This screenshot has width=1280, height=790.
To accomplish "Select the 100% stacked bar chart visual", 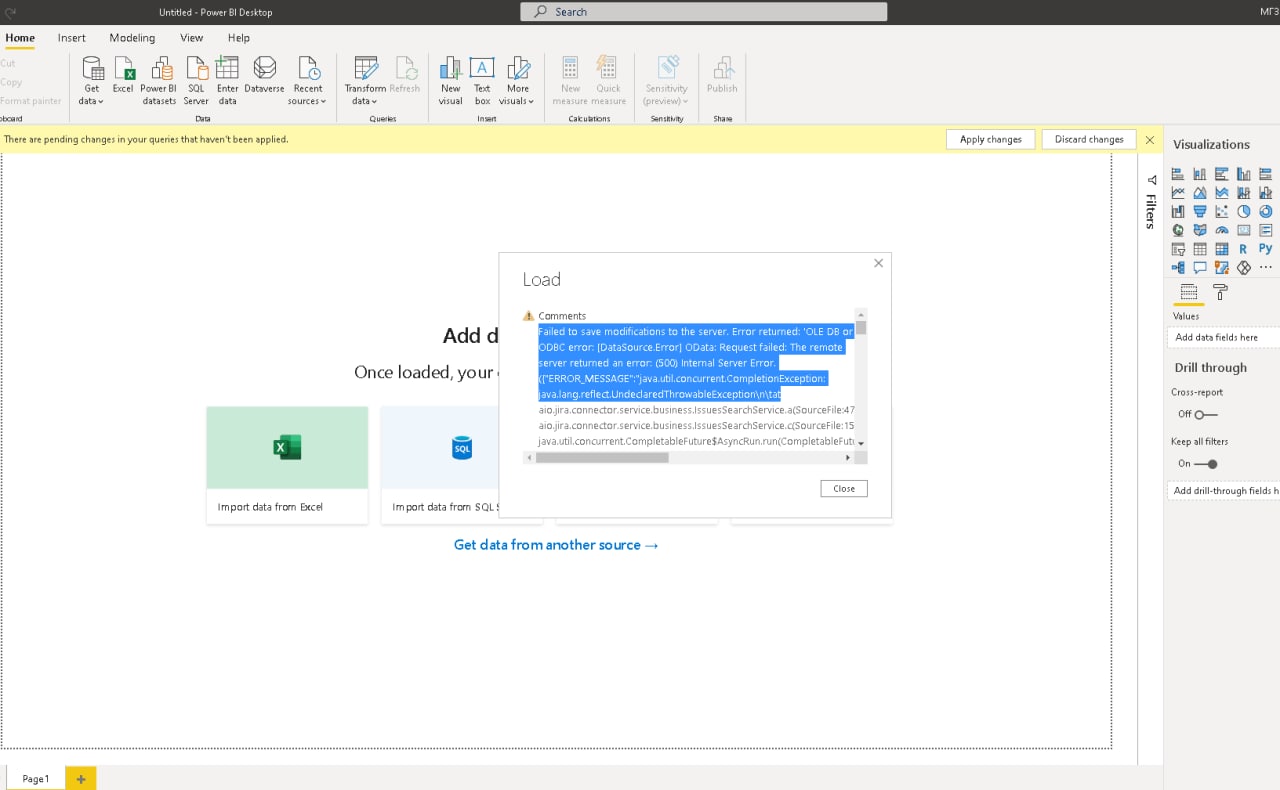I will [1266, 174].
